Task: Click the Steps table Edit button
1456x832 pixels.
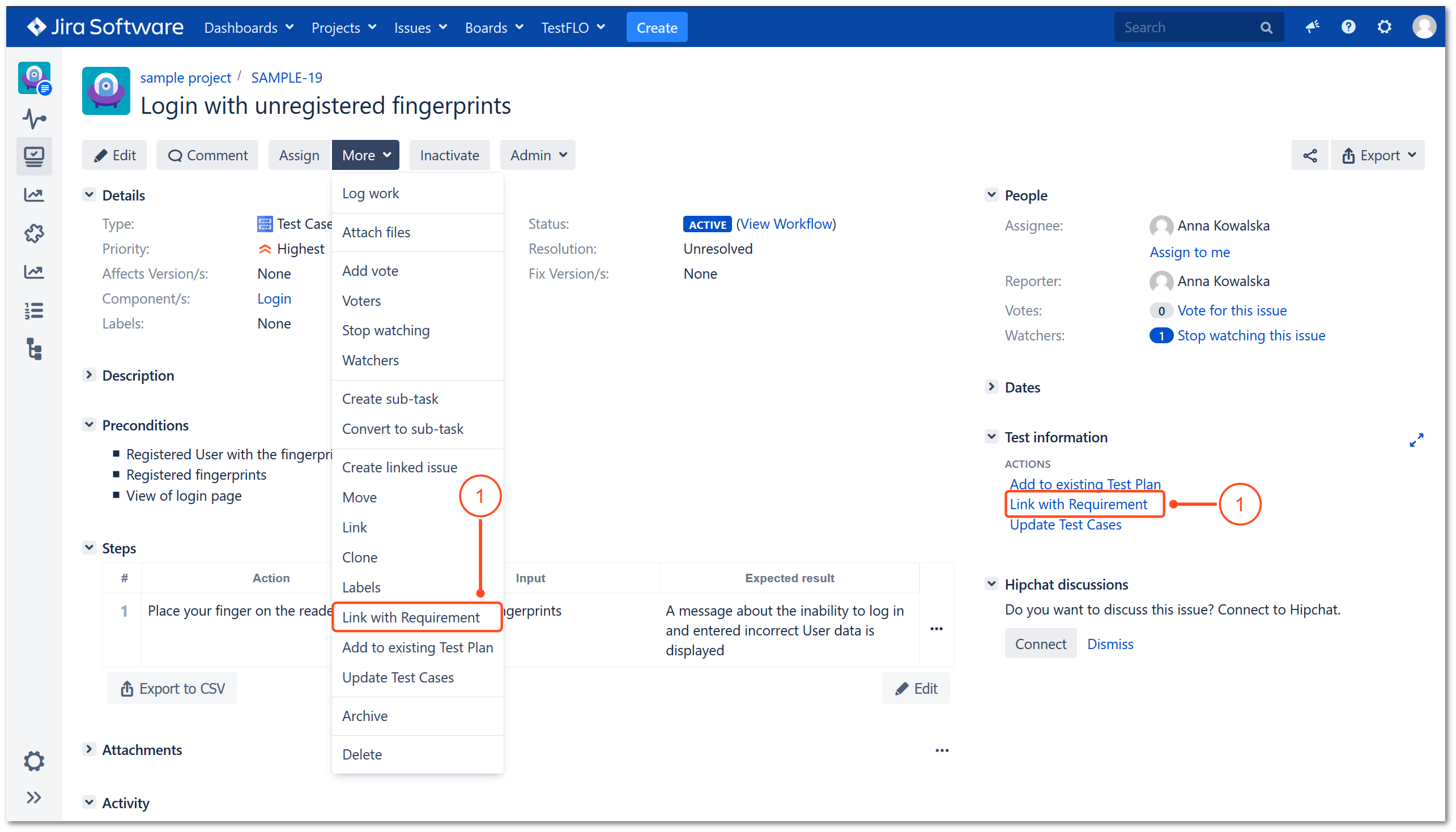Action: pos(916,688)
